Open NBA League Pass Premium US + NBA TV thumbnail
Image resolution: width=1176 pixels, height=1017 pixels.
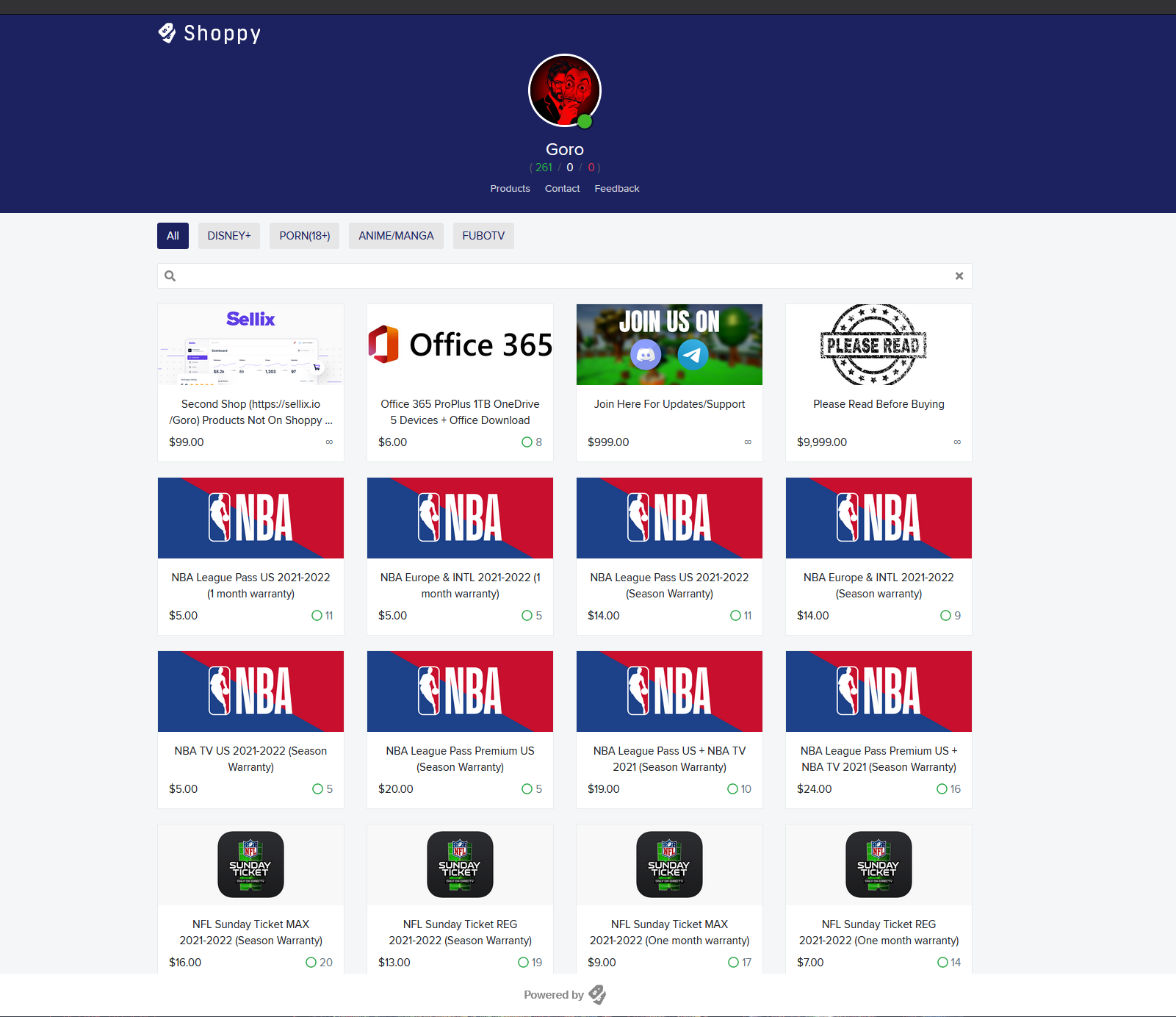point(879,691)
